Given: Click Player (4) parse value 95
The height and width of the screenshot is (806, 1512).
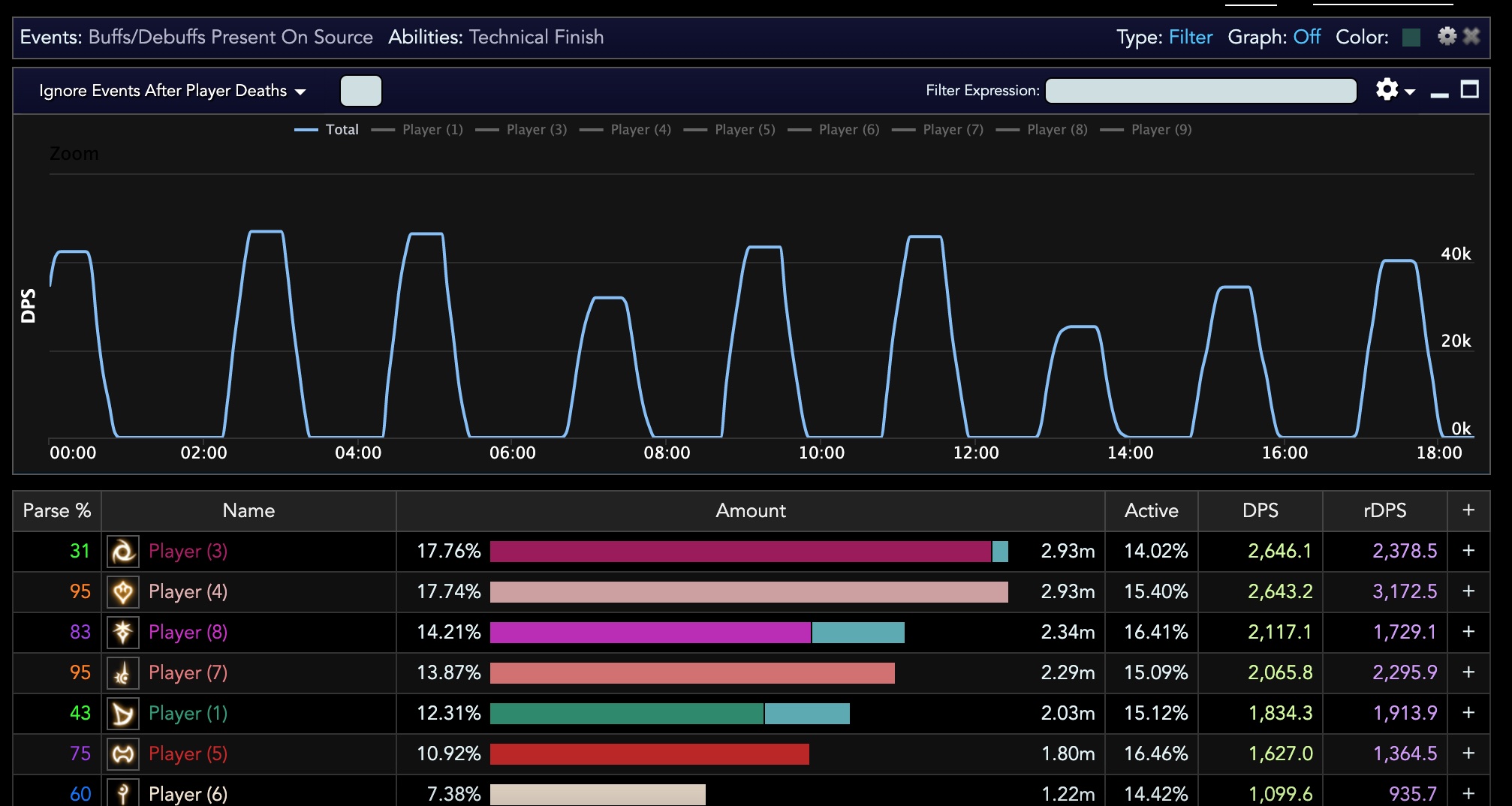Looking at the screenshot, I should [80, 591].
